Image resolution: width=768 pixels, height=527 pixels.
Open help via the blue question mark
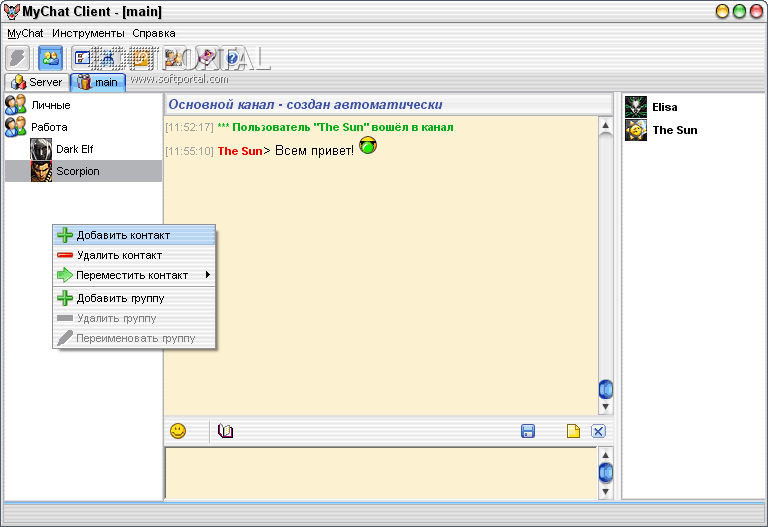232,58
